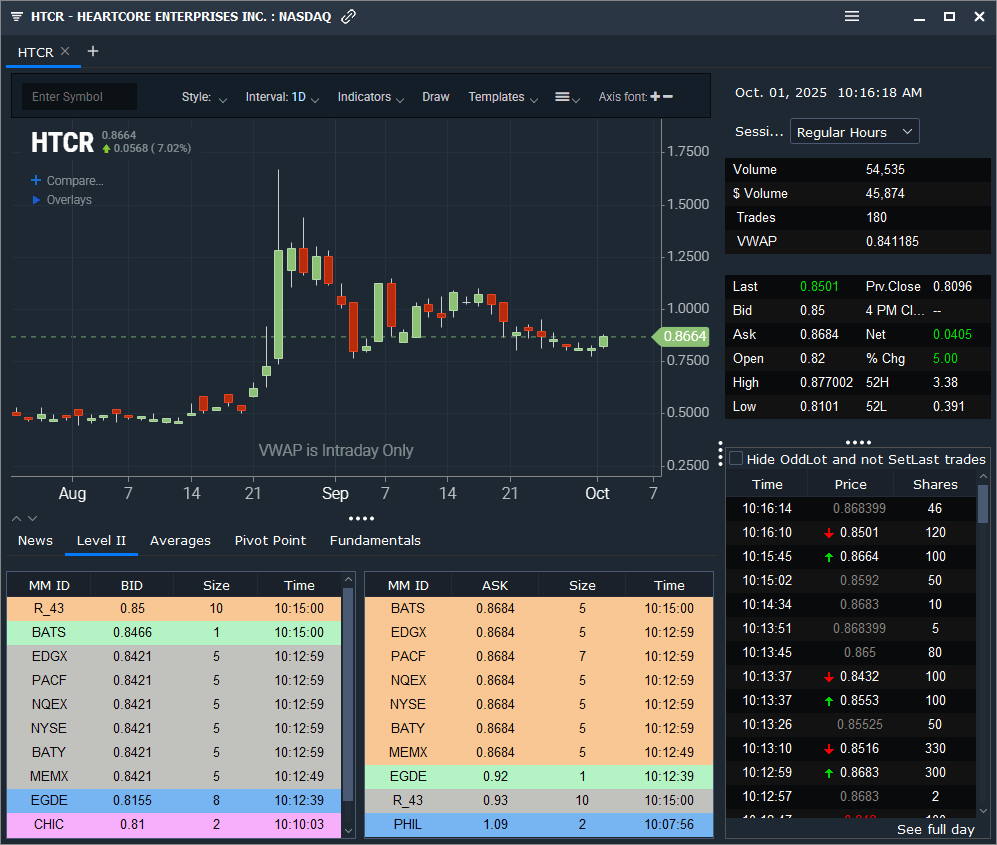The height and width of the screenshot is (845, 997).
Task: Switch to the News tab
Action: coord(36,540)
